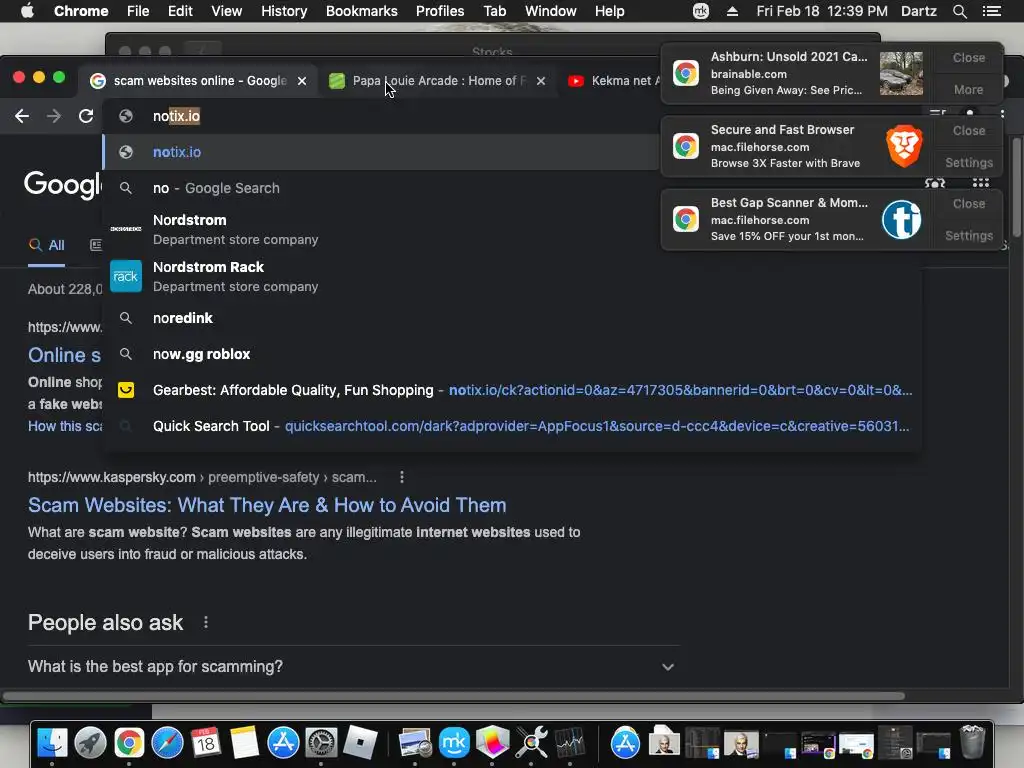Click the horizontal scrollbar at page bottom
1024x768 pixels.
tap(453, 696)
